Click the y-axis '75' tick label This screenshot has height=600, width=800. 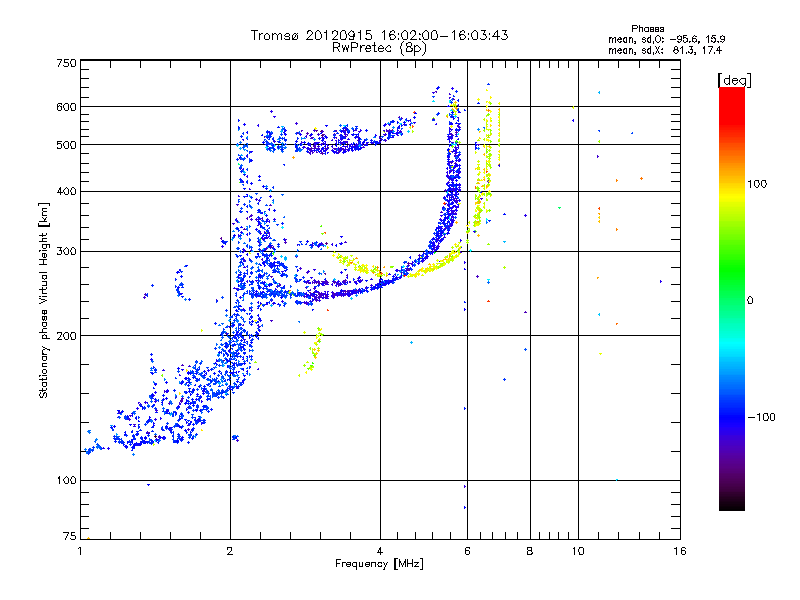pos(70,536)
